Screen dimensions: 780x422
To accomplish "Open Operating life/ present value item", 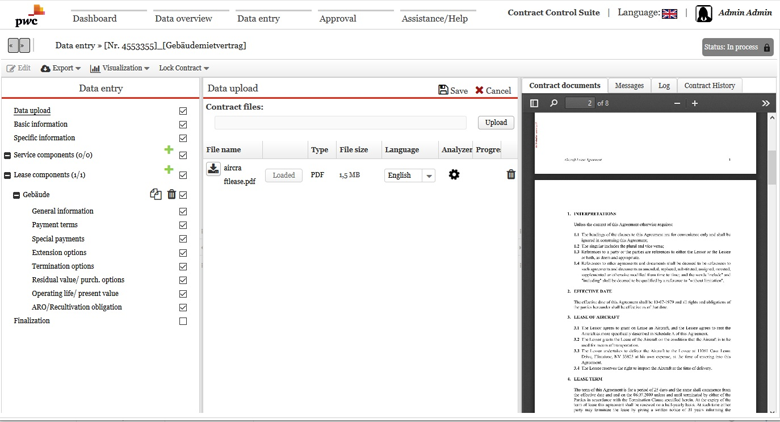I will [75, 294].
